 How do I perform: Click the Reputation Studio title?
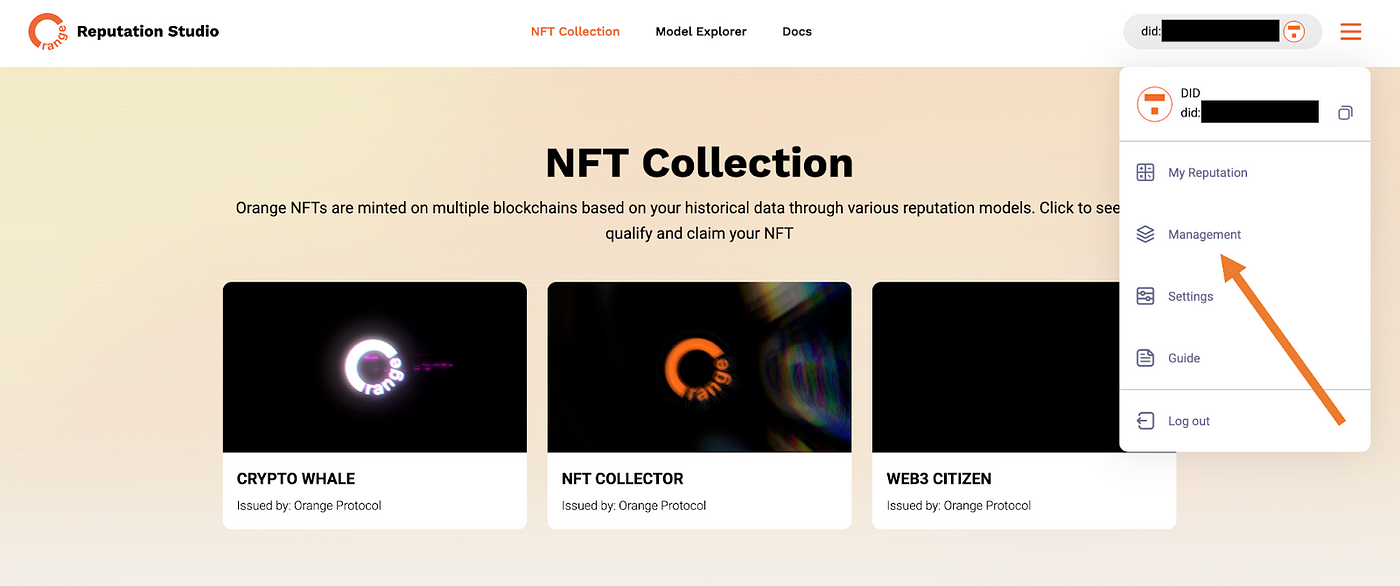coord(148,31)
